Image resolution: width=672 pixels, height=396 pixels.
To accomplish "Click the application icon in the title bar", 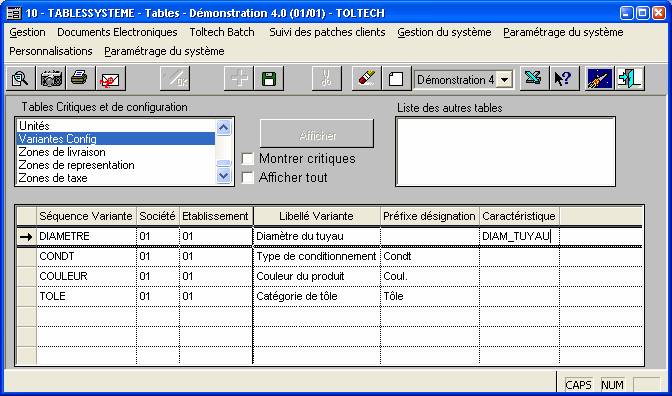I will click(x=14, y=13).
